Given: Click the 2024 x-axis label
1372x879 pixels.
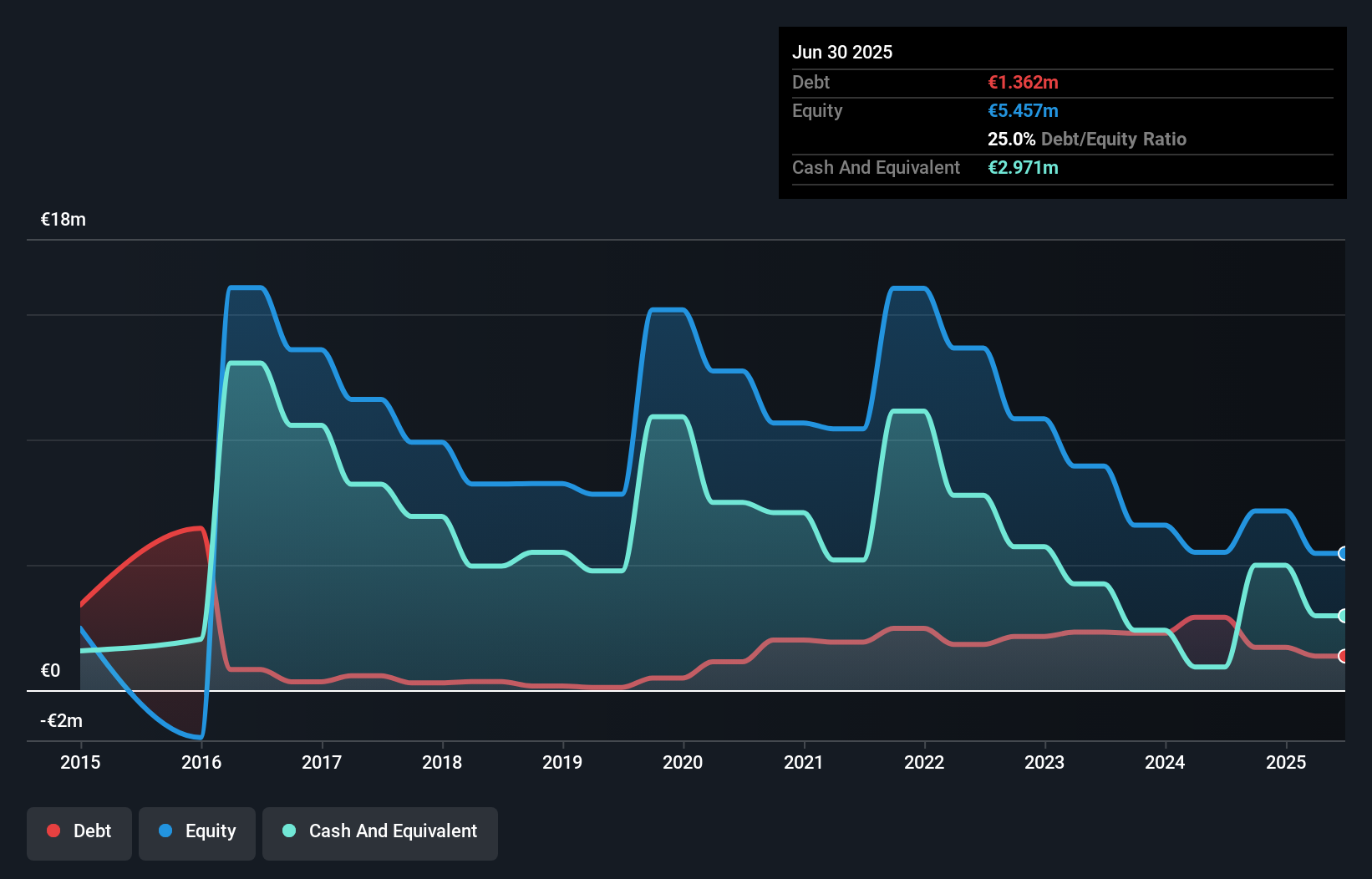Looking at the screenshot, I should (x=1165, y=762).
